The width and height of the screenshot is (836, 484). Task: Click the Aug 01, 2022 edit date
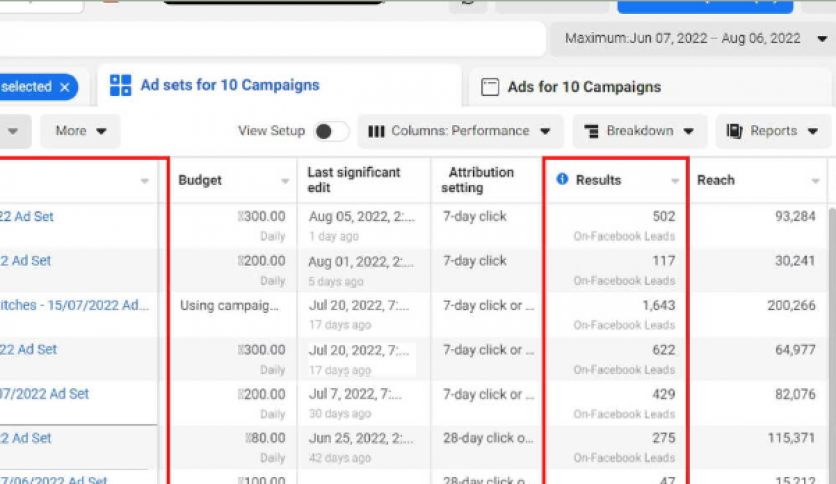[360, 261]
